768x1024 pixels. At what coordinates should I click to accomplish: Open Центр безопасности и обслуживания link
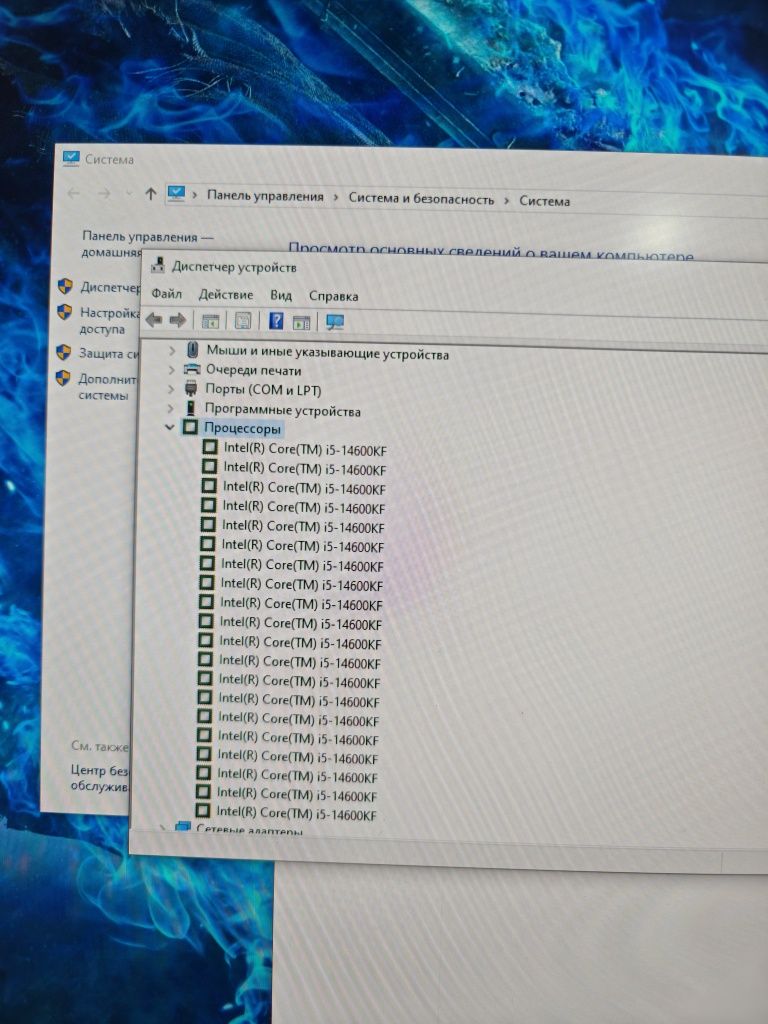click(x=100, y=778)
